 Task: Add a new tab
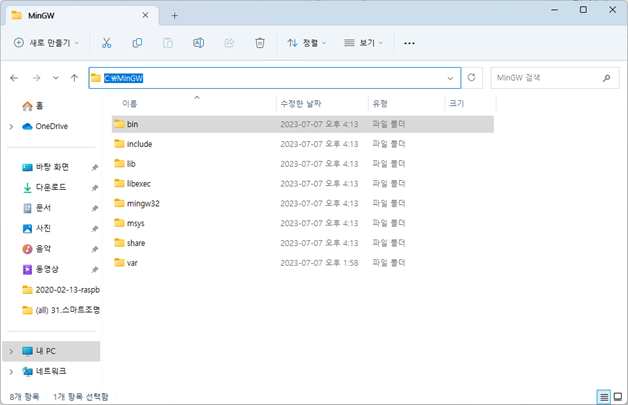[175, 16]
